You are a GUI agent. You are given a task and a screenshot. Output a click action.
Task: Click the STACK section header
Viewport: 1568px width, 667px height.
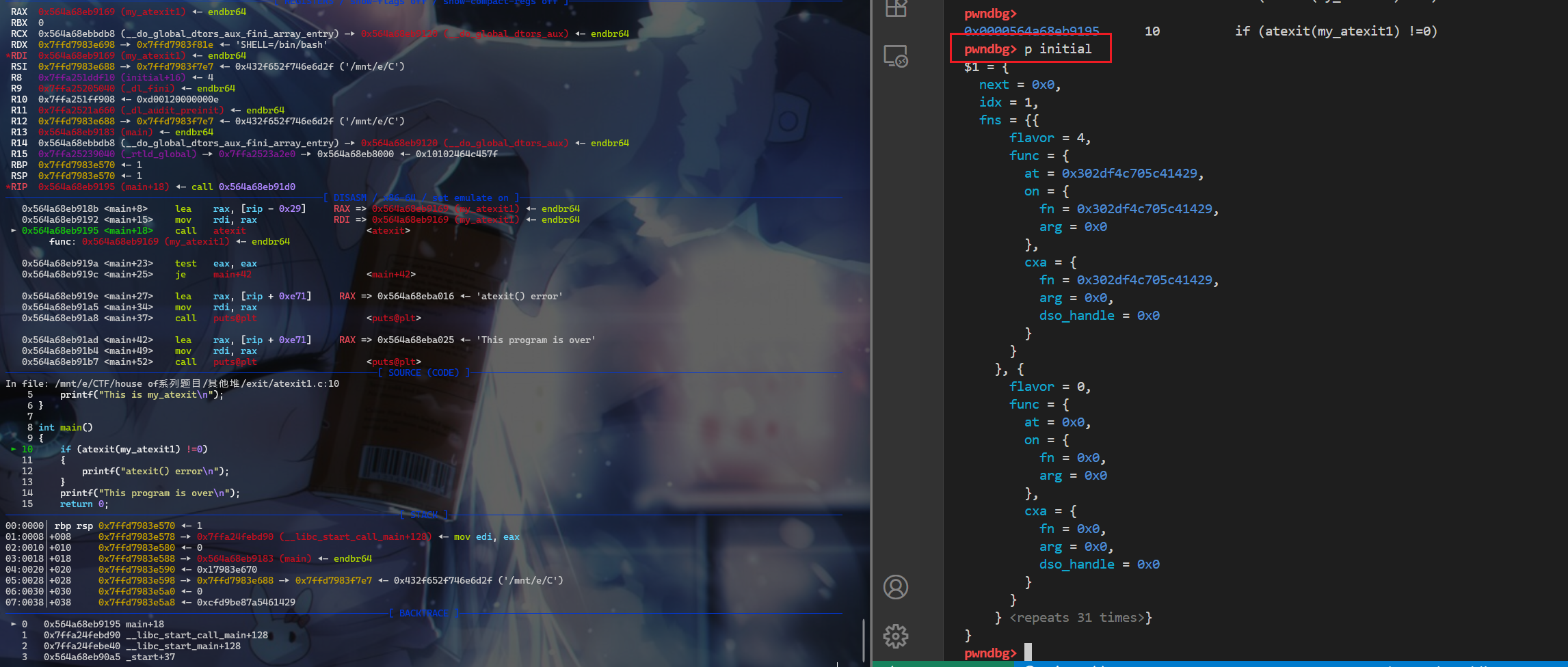click(423, 515)
